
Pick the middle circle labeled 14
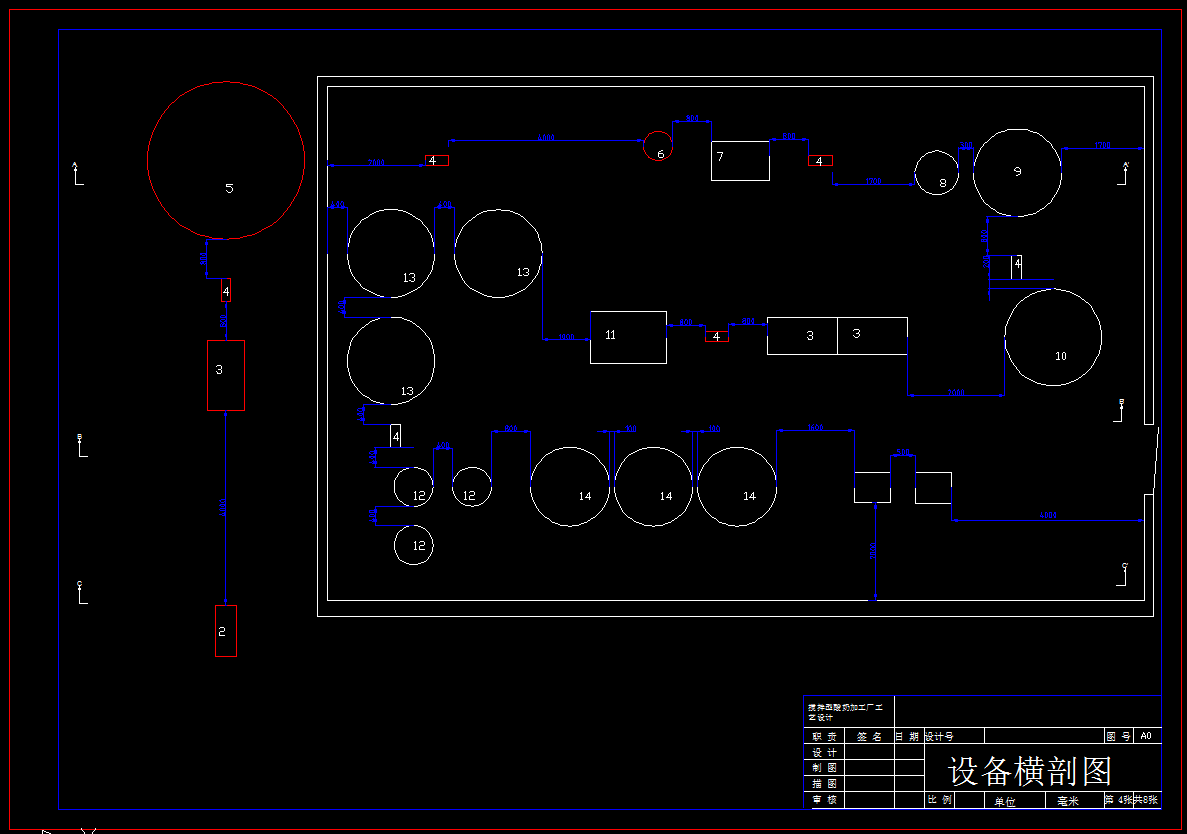[653, 487]
